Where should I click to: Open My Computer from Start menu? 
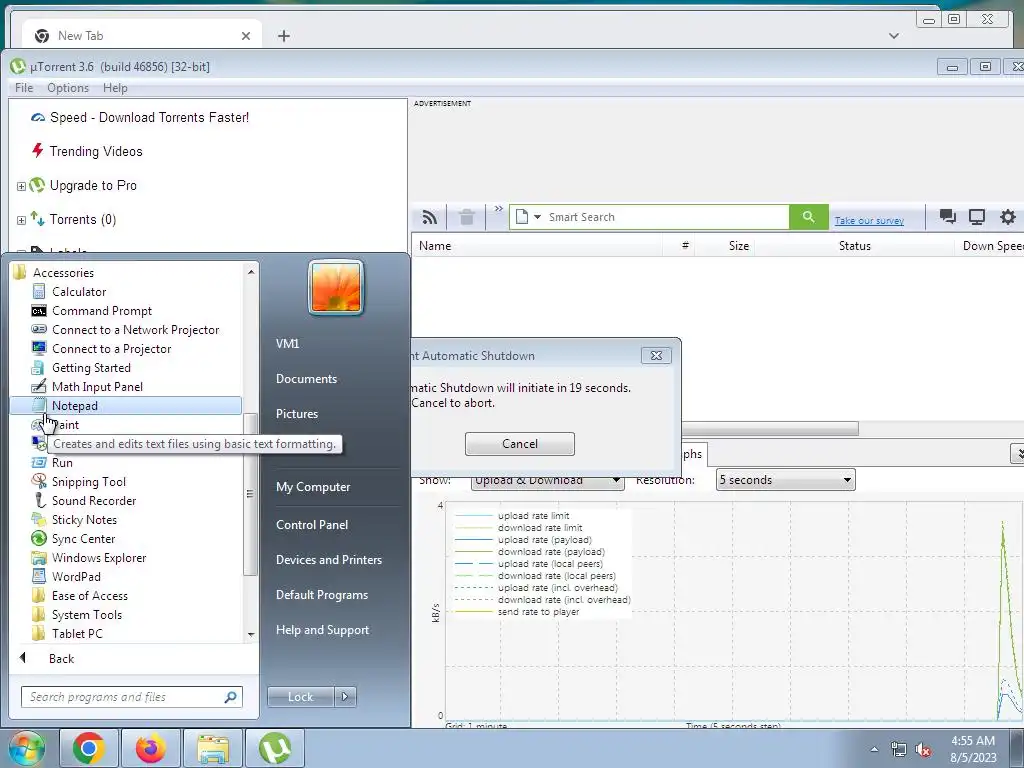(x=313, y=487)
